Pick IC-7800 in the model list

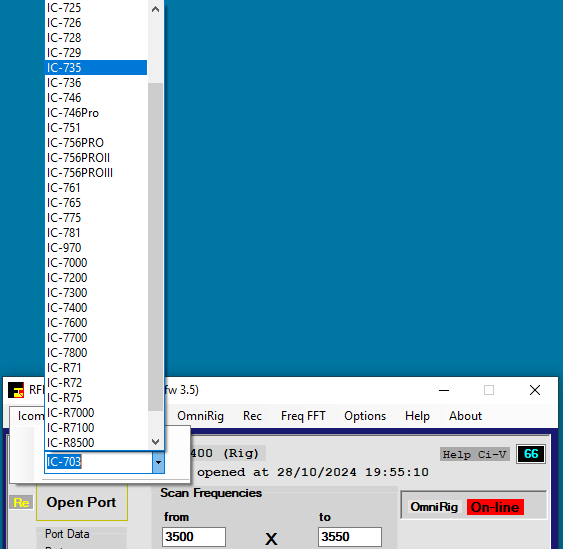click(96, 353)
